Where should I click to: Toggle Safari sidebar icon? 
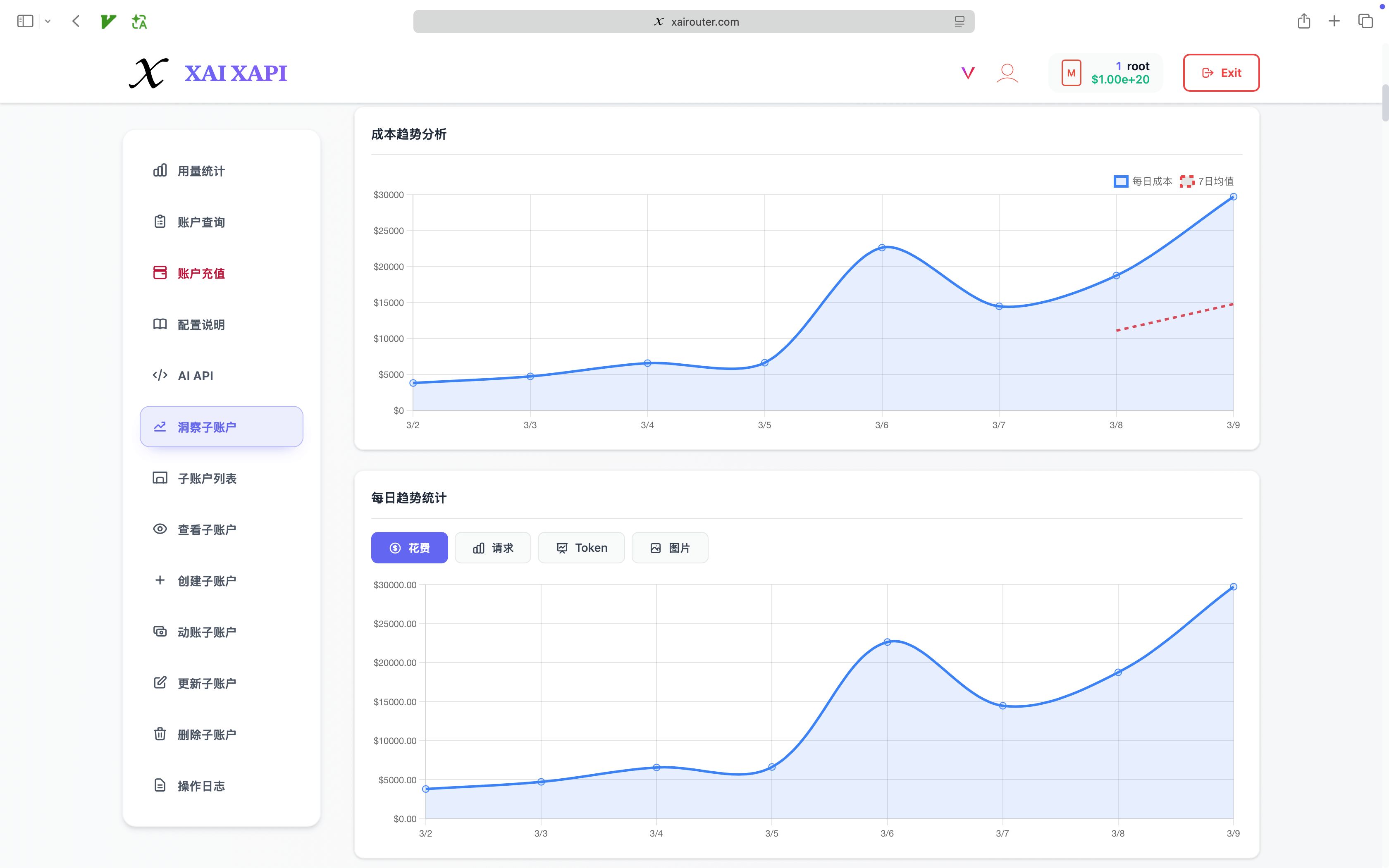pyautogui.click(x=25, y=22)
